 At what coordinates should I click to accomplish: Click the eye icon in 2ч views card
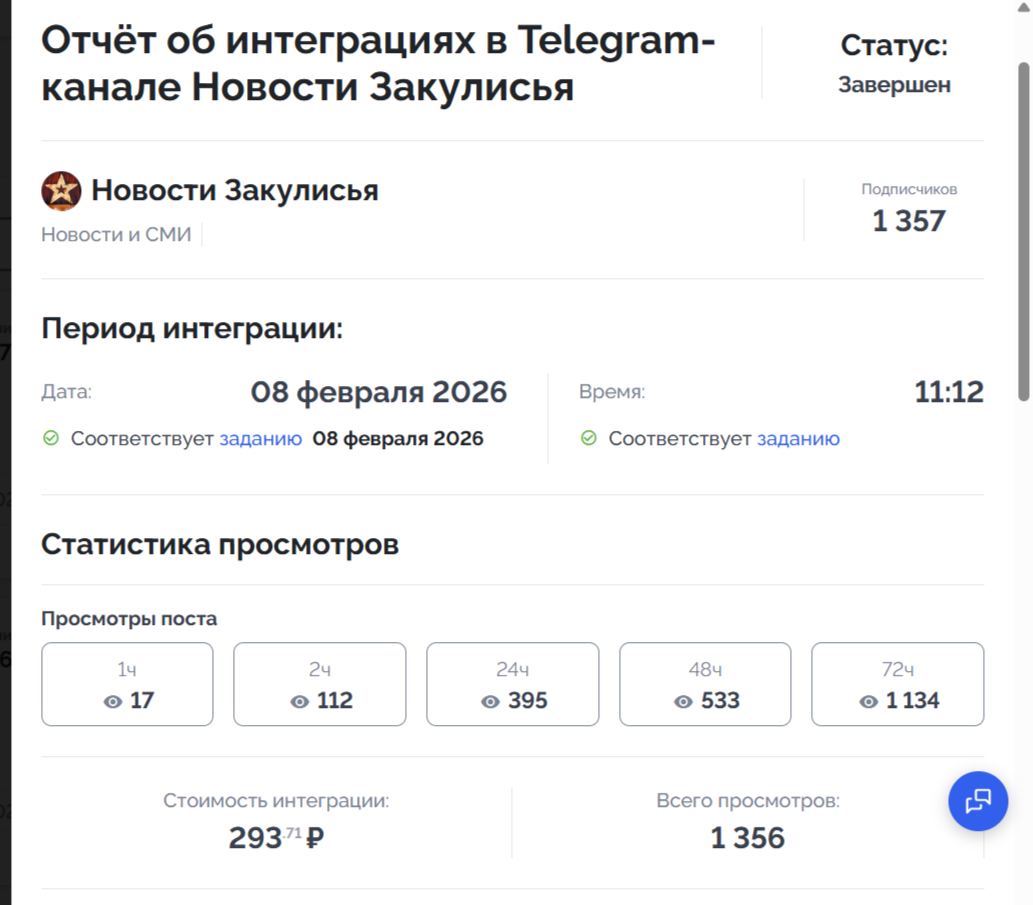click(300, 702)
